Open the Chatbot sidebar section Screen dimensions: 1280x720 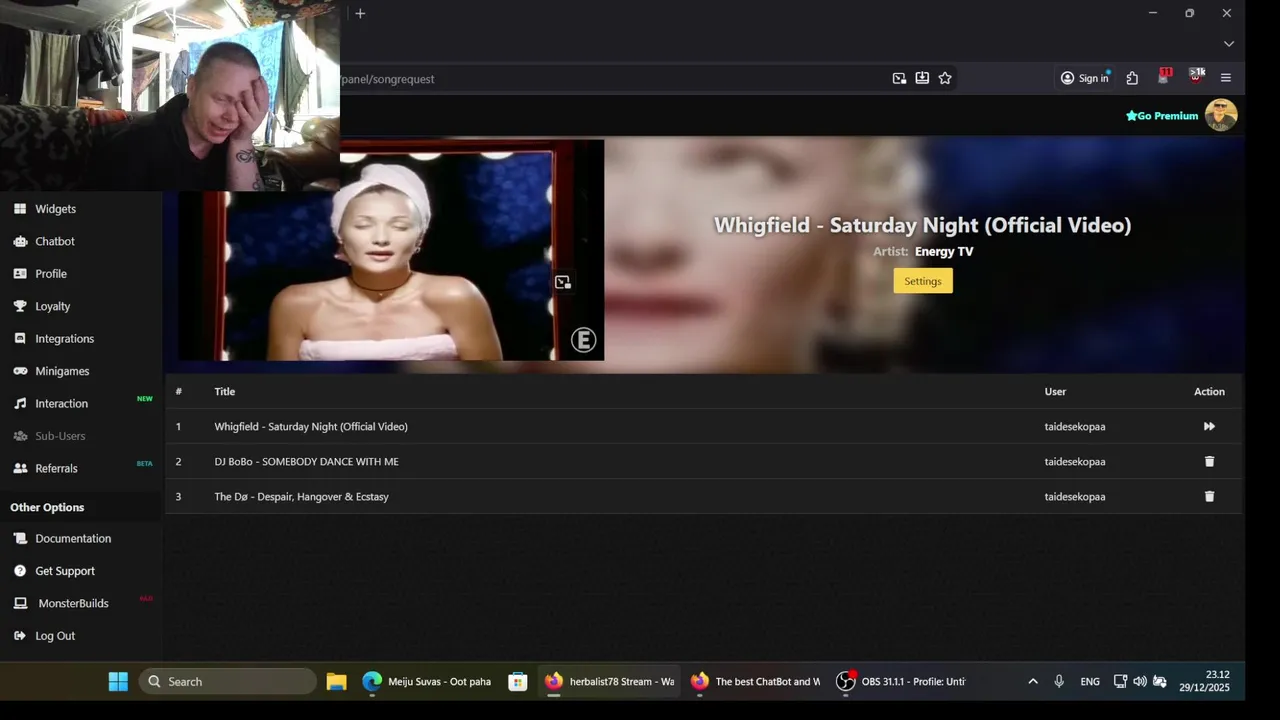pos(55,241)
